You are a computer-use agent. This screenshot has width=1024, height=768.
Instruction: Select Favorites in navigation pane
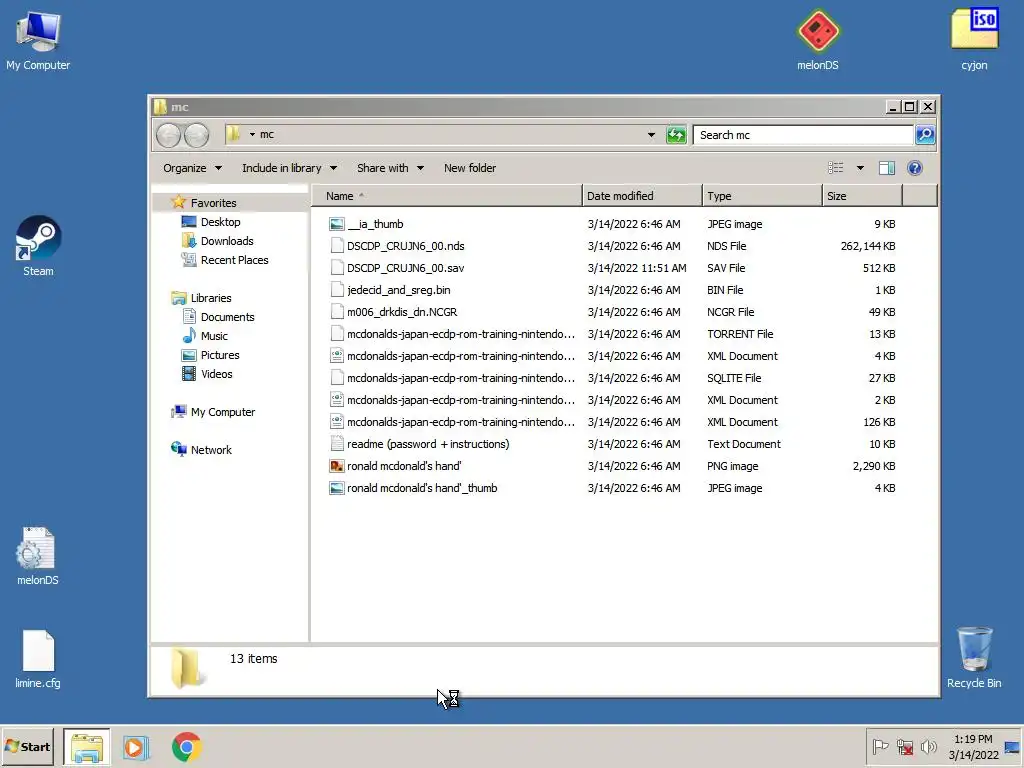point(214,203)
